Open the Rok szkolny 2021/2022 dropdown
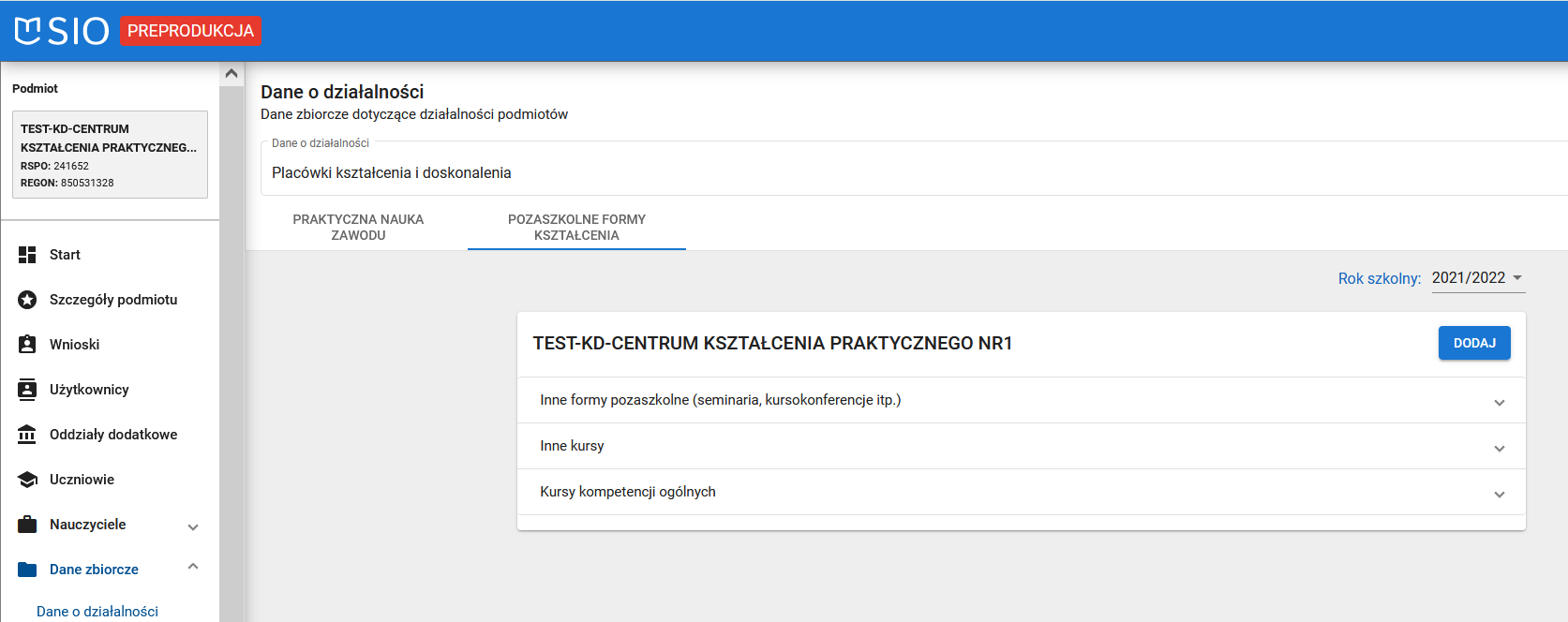The image size is (1568, 622). 1477,278
